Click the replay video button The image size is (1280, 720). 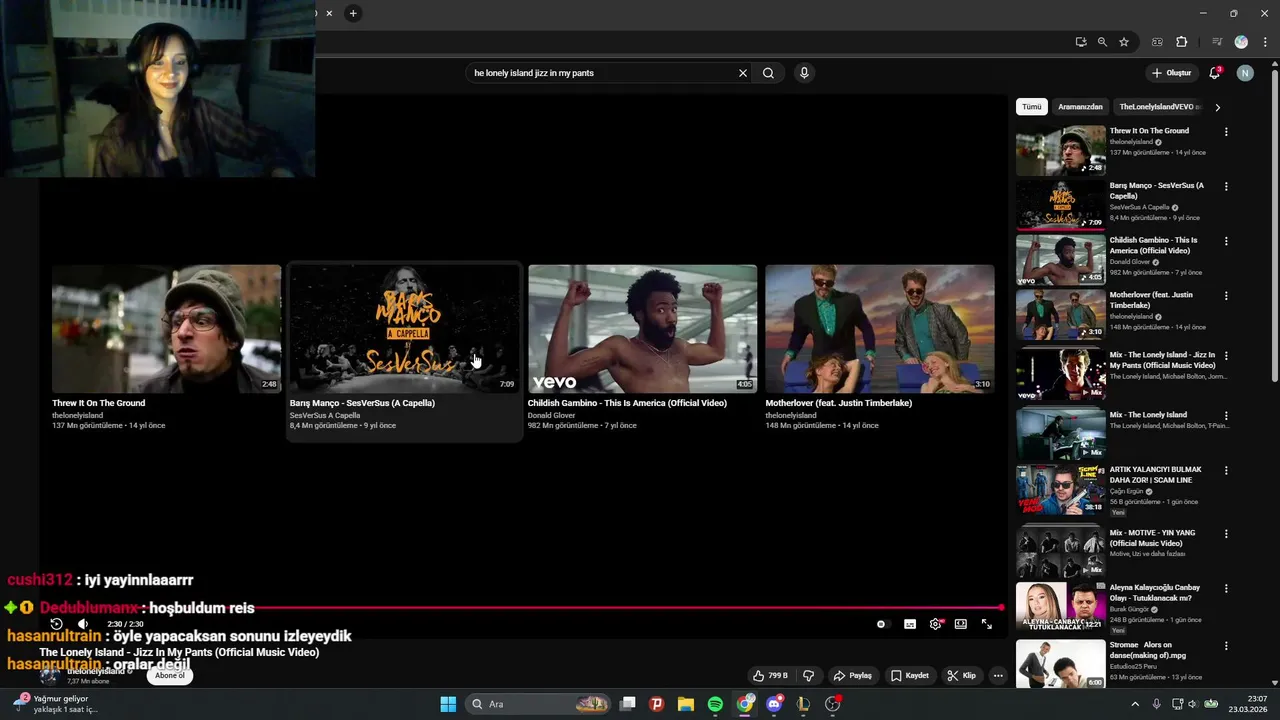point(56,624)
